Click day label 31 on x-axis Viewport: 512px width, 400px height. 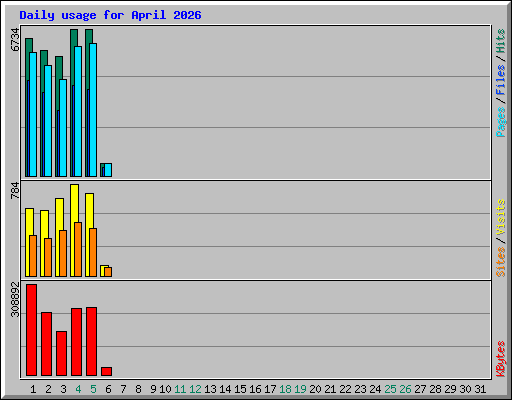[x=480, y=389]
